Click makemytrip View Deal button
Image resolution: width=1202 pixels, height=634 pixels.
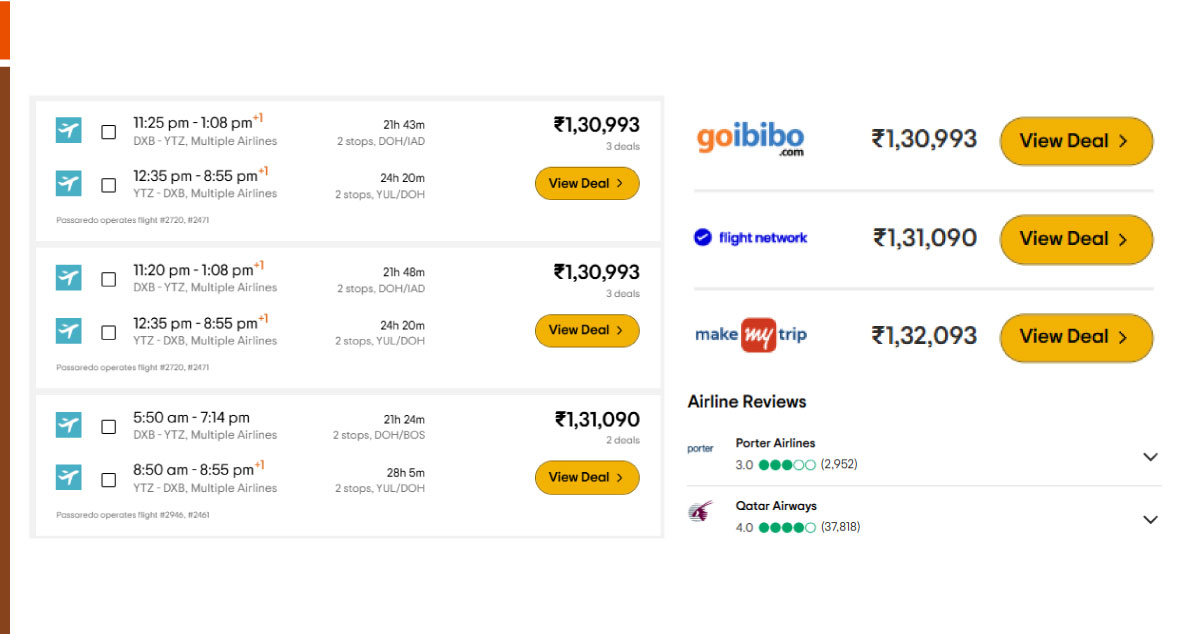click(x=1076, y=337)
